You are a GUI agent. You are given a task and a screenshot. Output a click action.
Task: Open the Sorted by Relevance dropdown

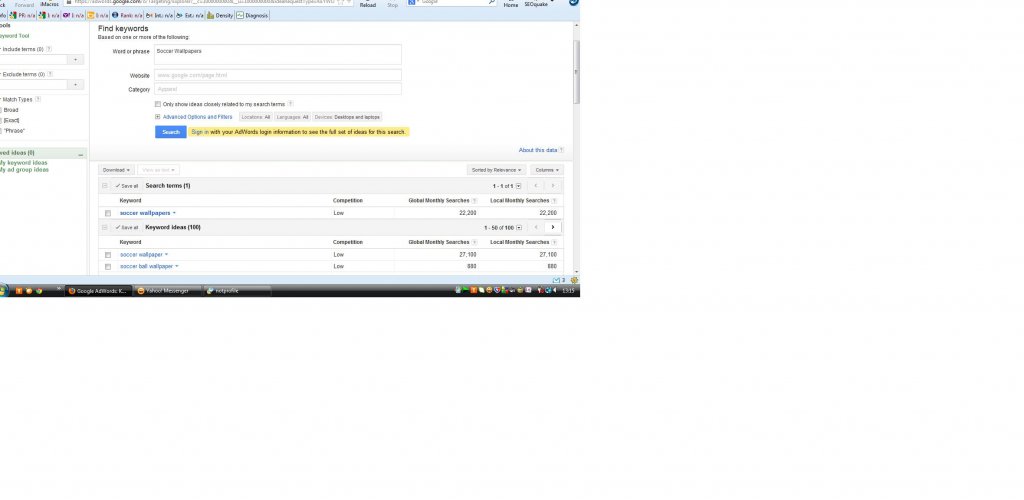(496, 170)
